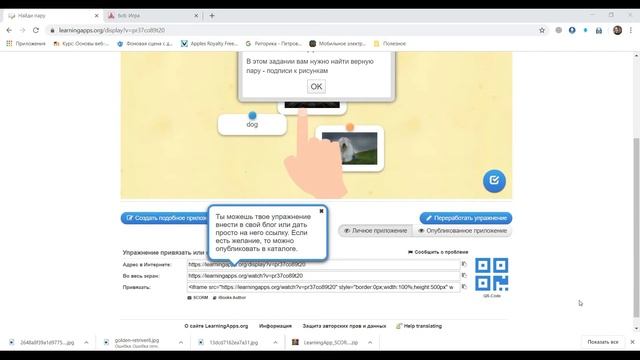The width and height of the screenshot is (640, 360).
Task: Click the SCORM download link
Action: pos(198,298)
